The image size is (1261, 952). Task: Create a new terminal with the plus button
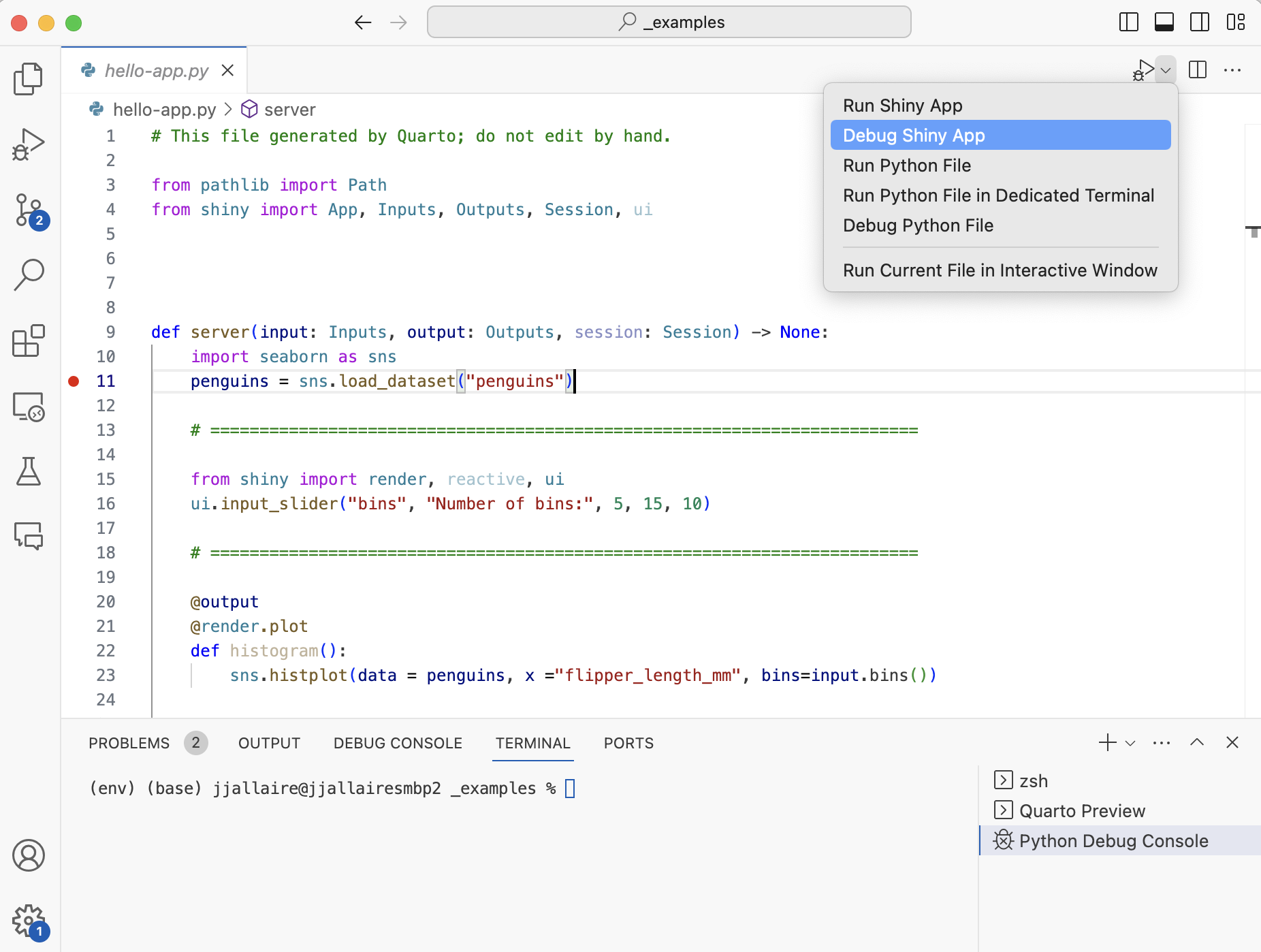pos(1108,742)
